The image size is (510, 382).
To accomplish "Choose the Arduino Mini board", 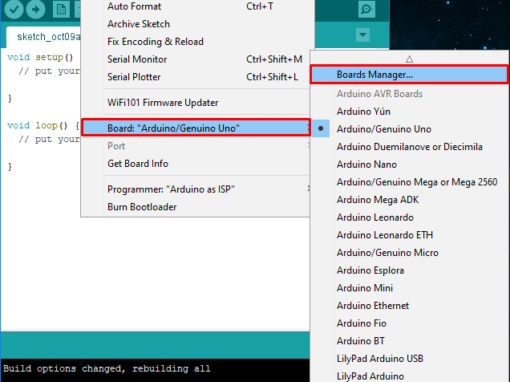I will pos(409,288).
